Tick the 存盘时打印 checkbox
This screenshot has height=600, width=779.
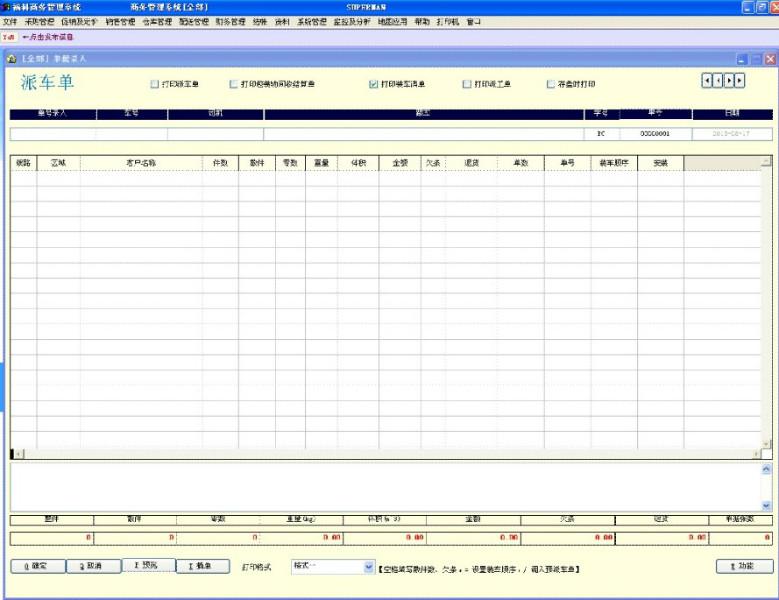tap(550, 84)
